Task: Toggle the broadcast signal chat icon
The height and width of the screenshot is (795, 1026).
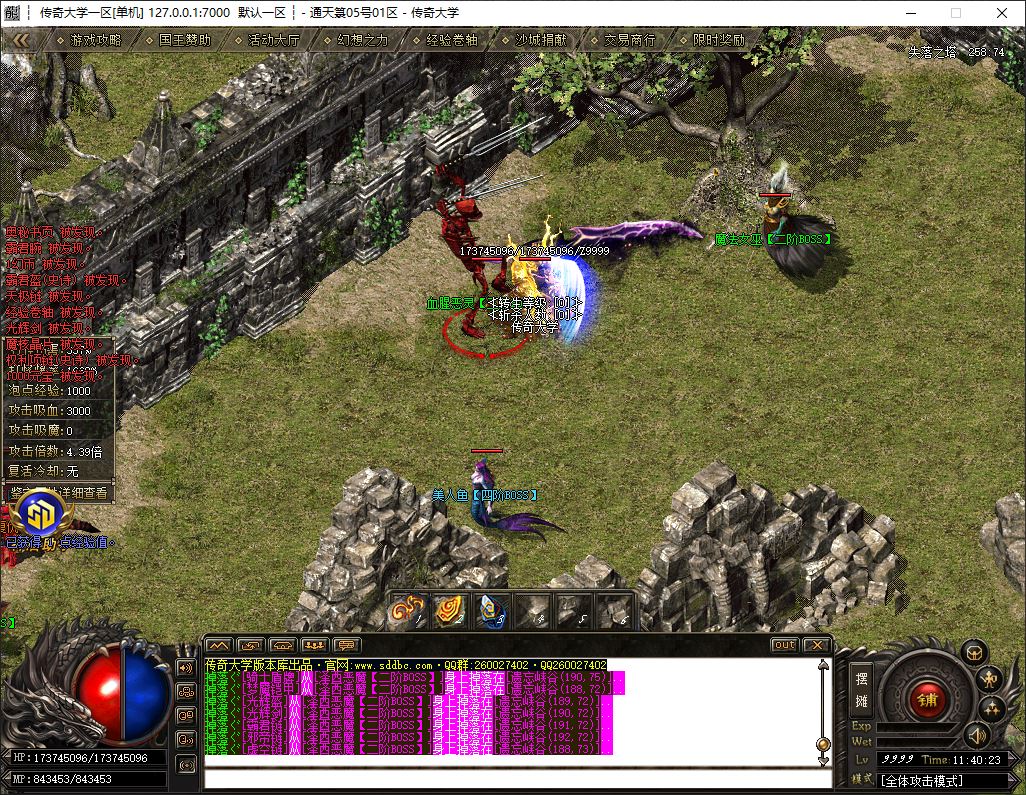Action: pyautogui.click(x=186, y=763)
